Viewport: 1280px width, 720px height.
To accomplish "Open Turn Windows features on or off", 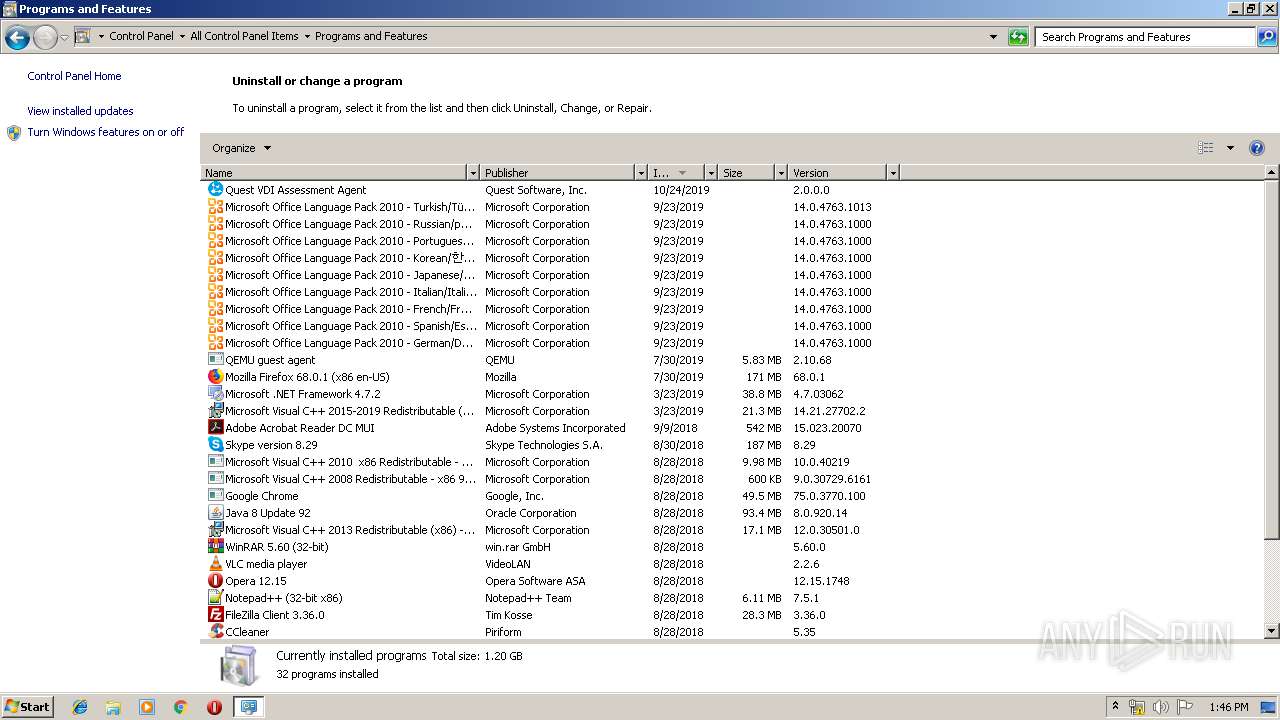I will (x=105, y=132).
